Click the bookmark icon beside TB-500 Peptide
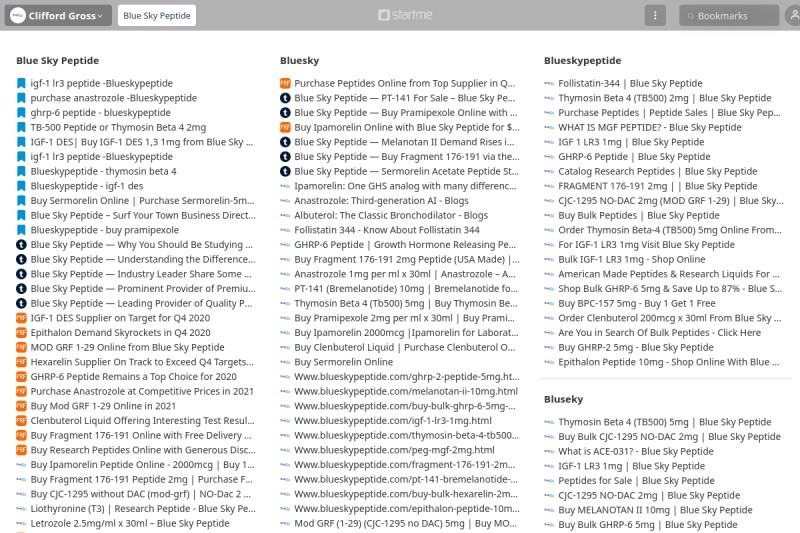The height and width of the screenshot is (533, 800). coord(21,128)
